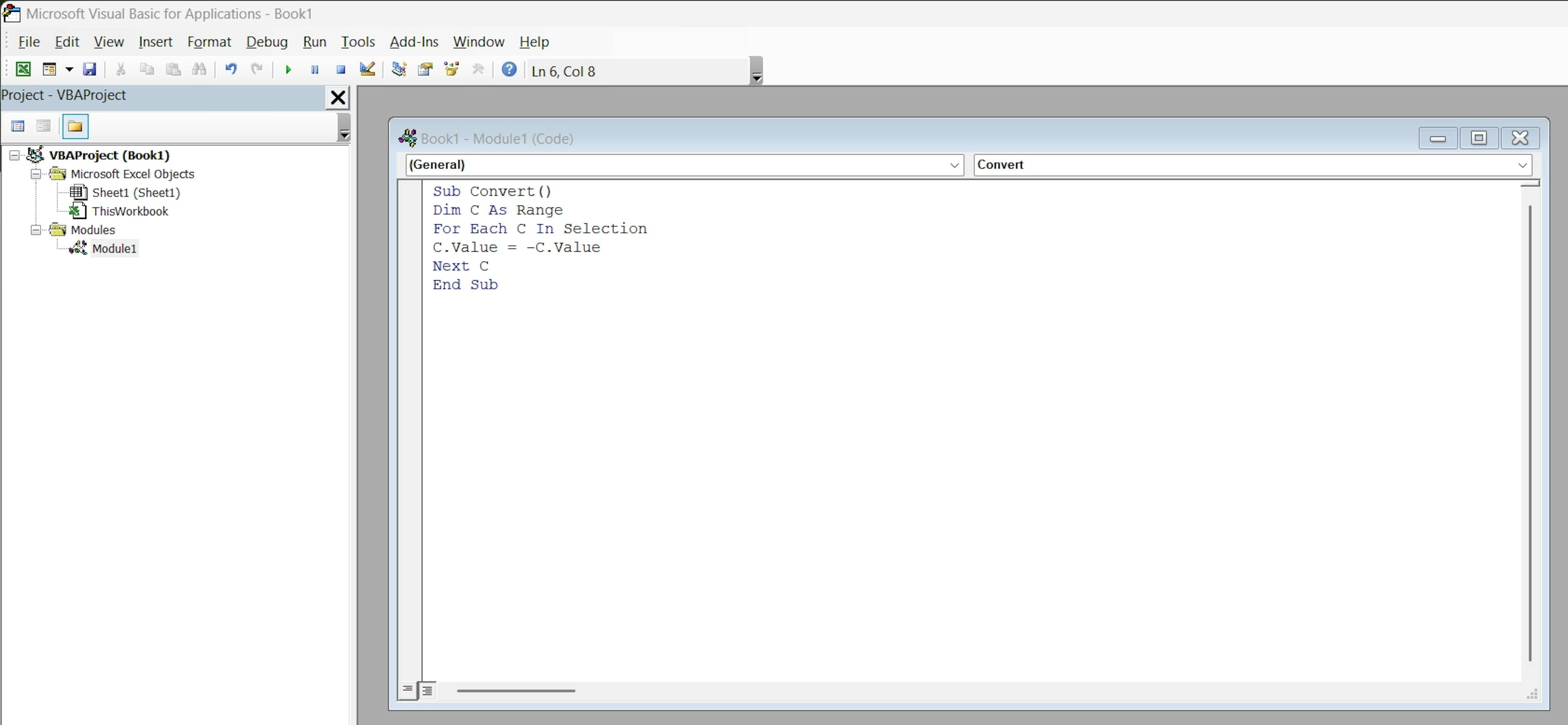Click the Reset stop icon
This screenshot has height=725, width=1568.
341,70
